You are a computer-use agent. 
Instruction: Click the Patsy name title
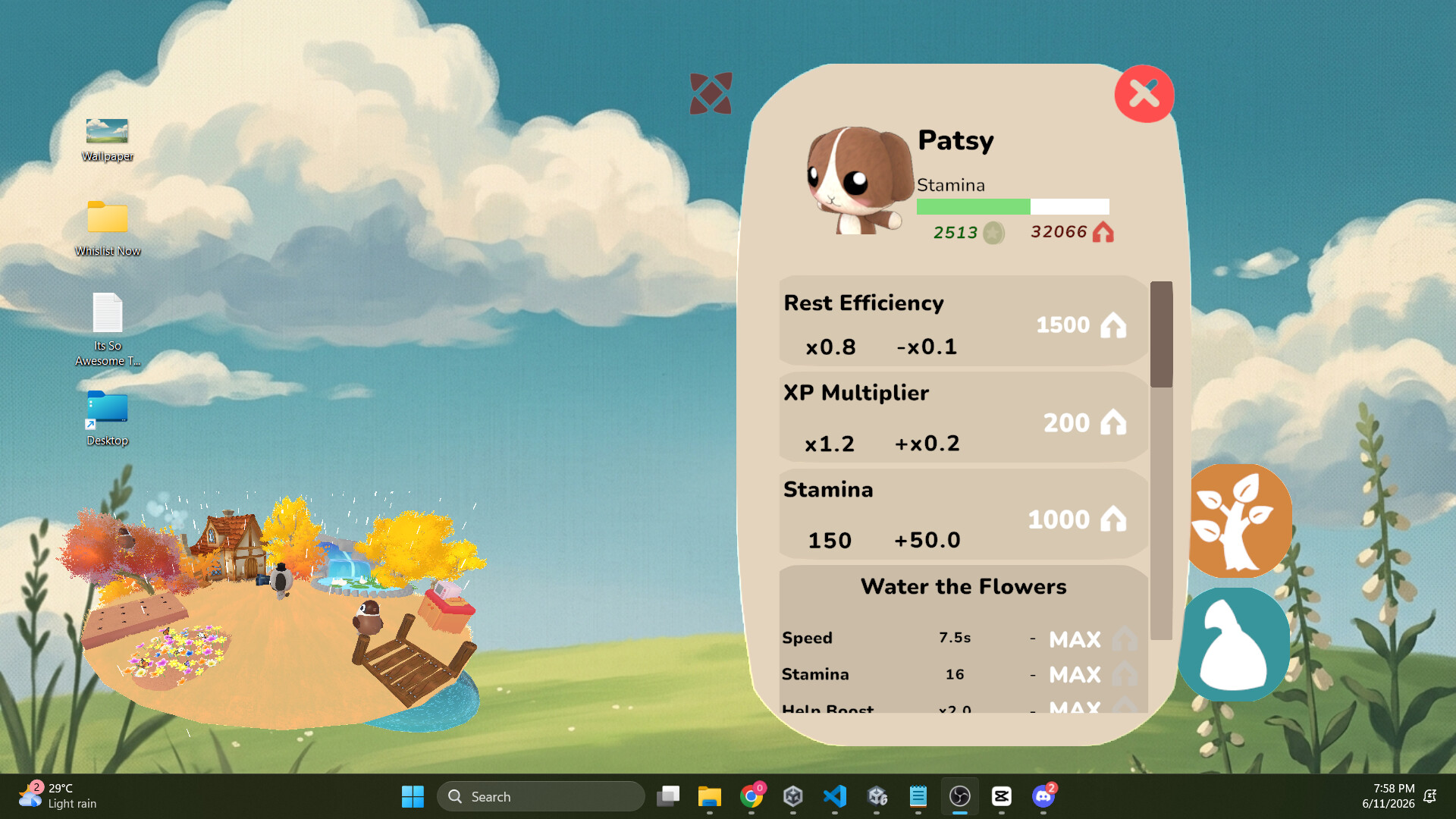click(x=955, y=141)
